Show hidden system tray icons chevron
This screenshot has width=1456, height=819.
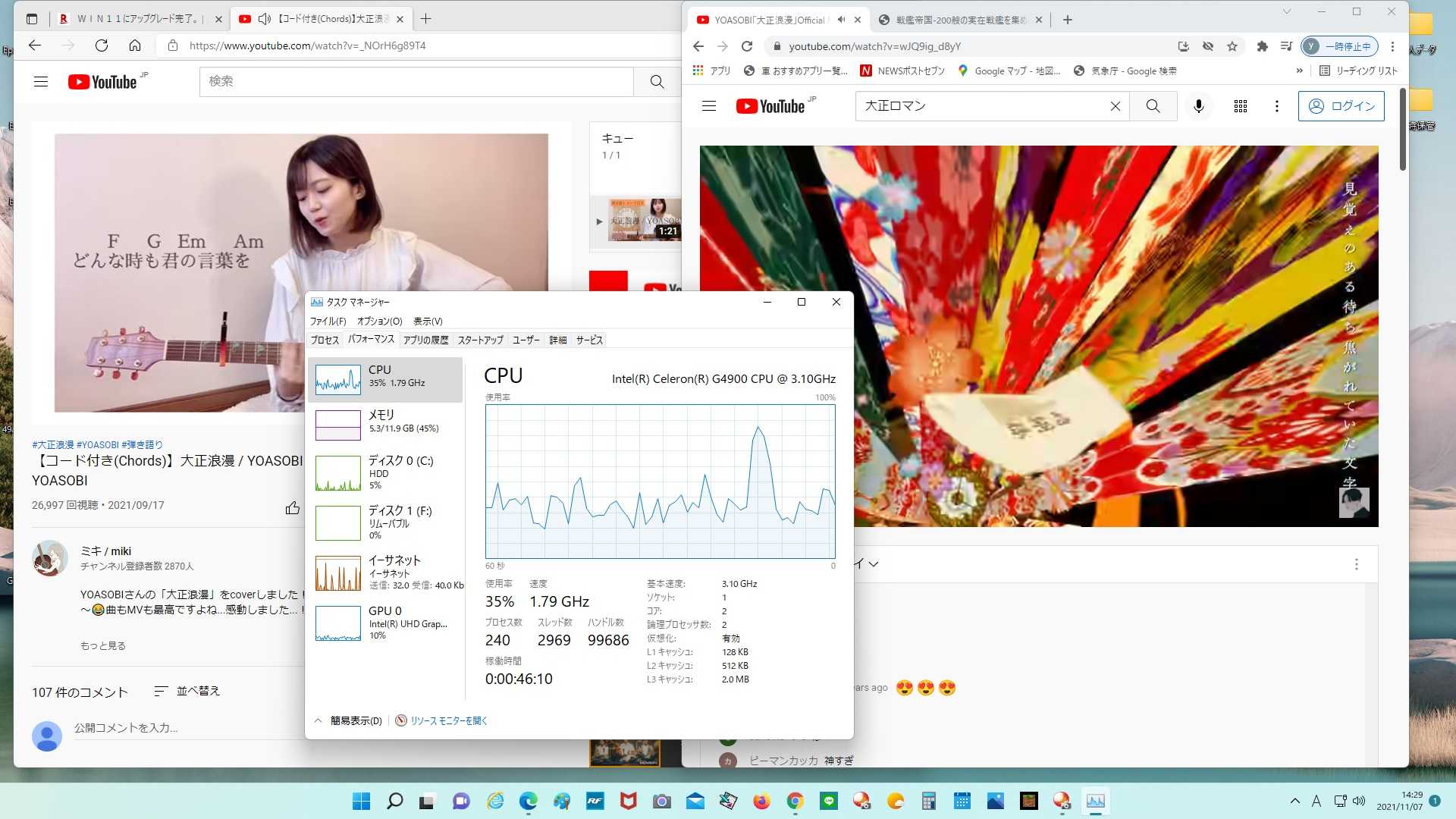(x=1294, y=801)
